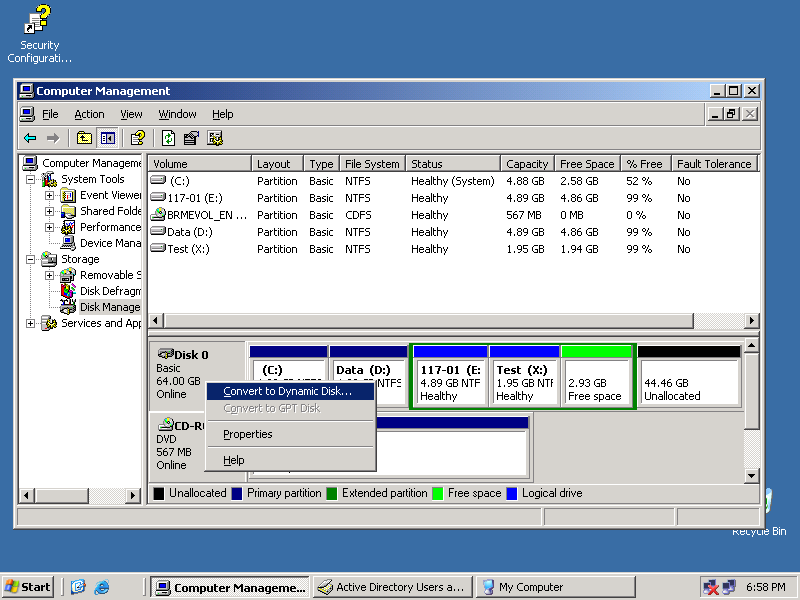Expand Services and Applications node

[x=31, y=323]
